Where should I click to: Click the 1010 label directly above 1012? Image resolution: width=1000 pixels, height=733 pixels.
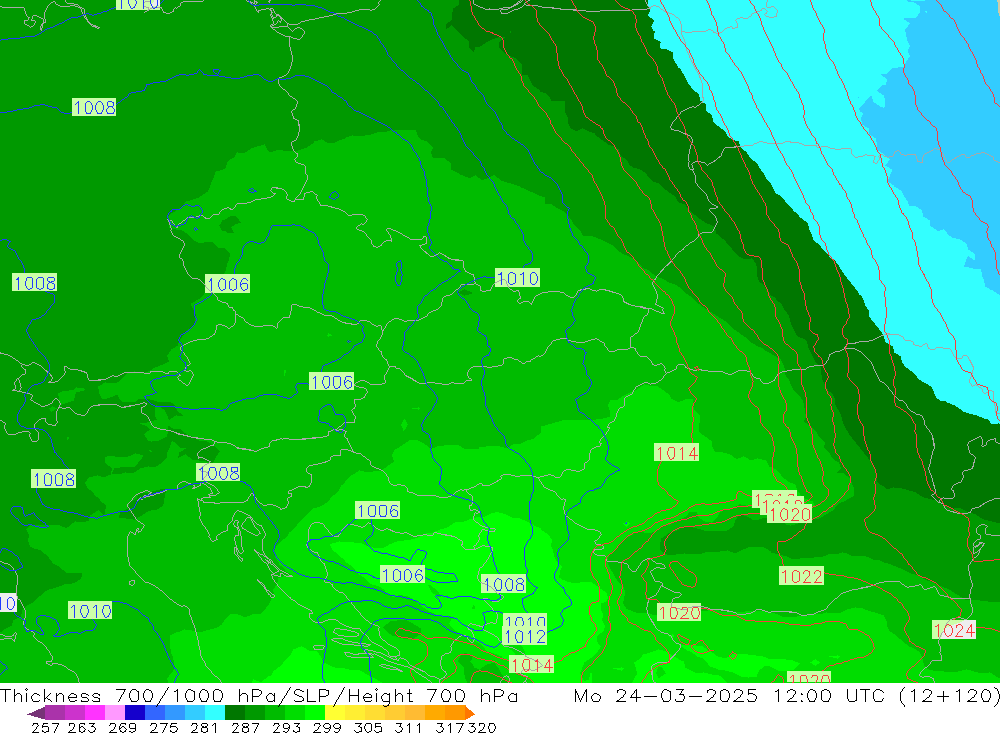pos(525,620)
